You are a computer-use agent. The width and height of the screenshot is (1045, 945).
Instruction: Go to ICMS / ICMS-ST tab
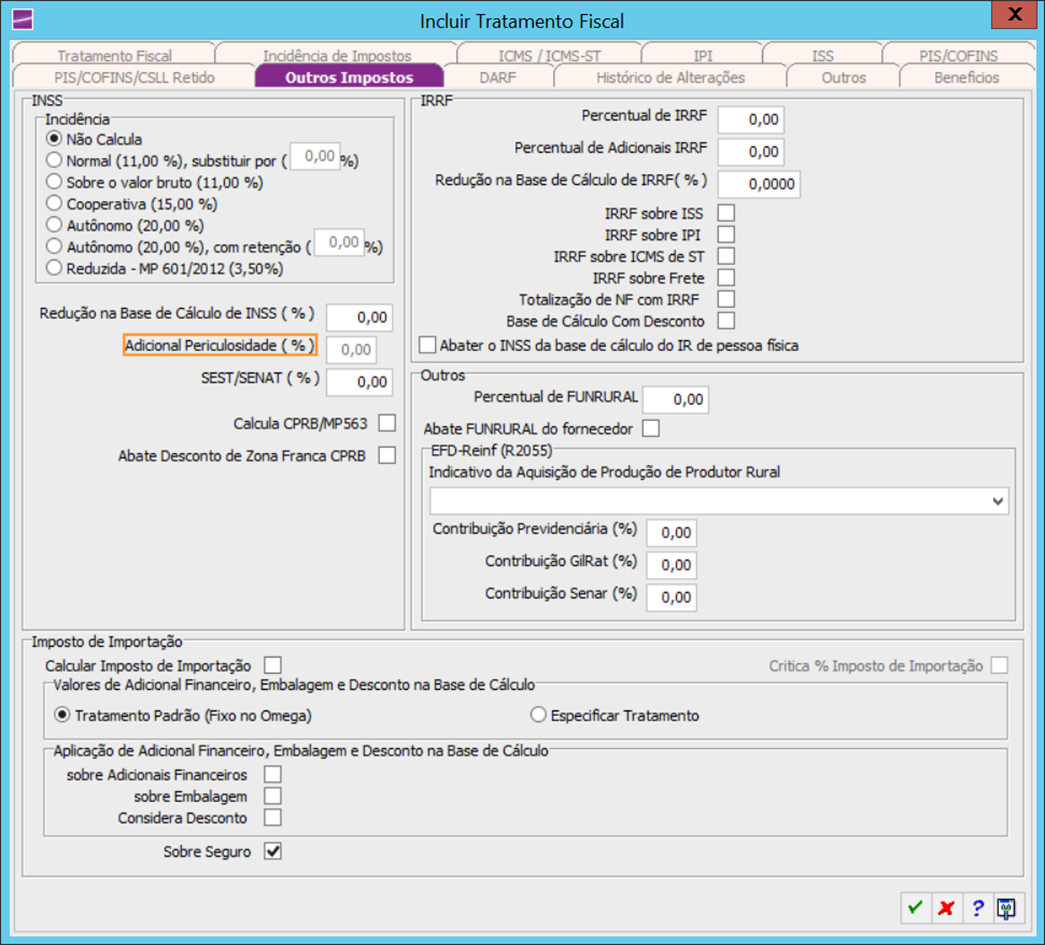coord(549,55)
